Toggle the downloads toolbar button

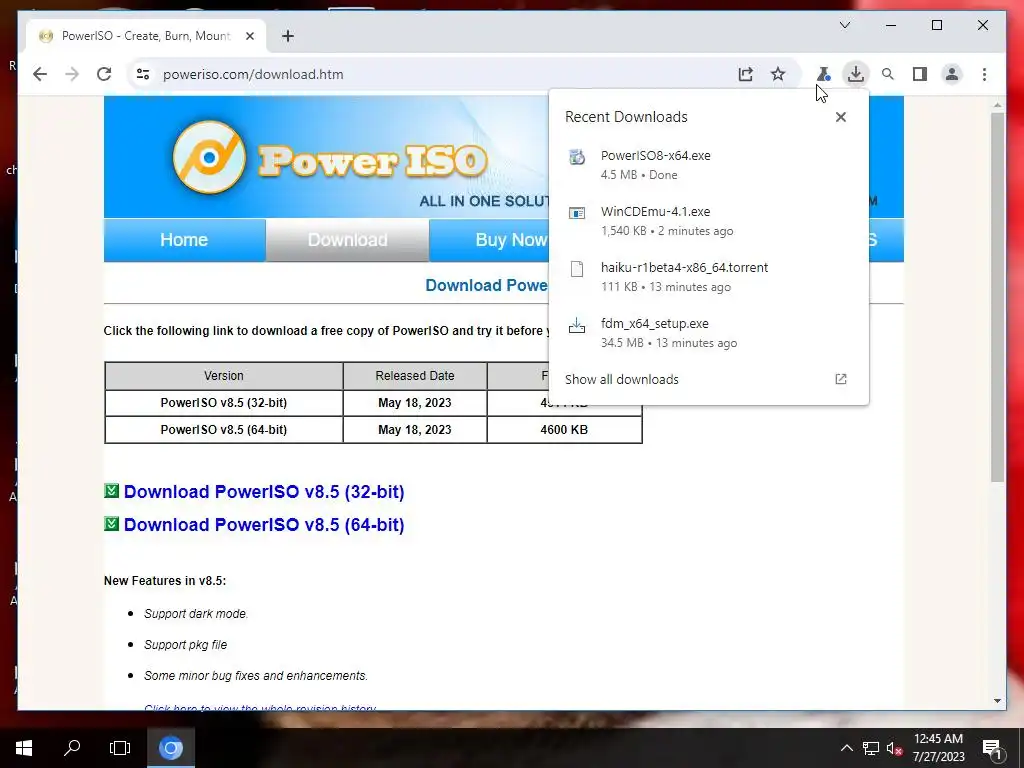[x=855, y=74]
